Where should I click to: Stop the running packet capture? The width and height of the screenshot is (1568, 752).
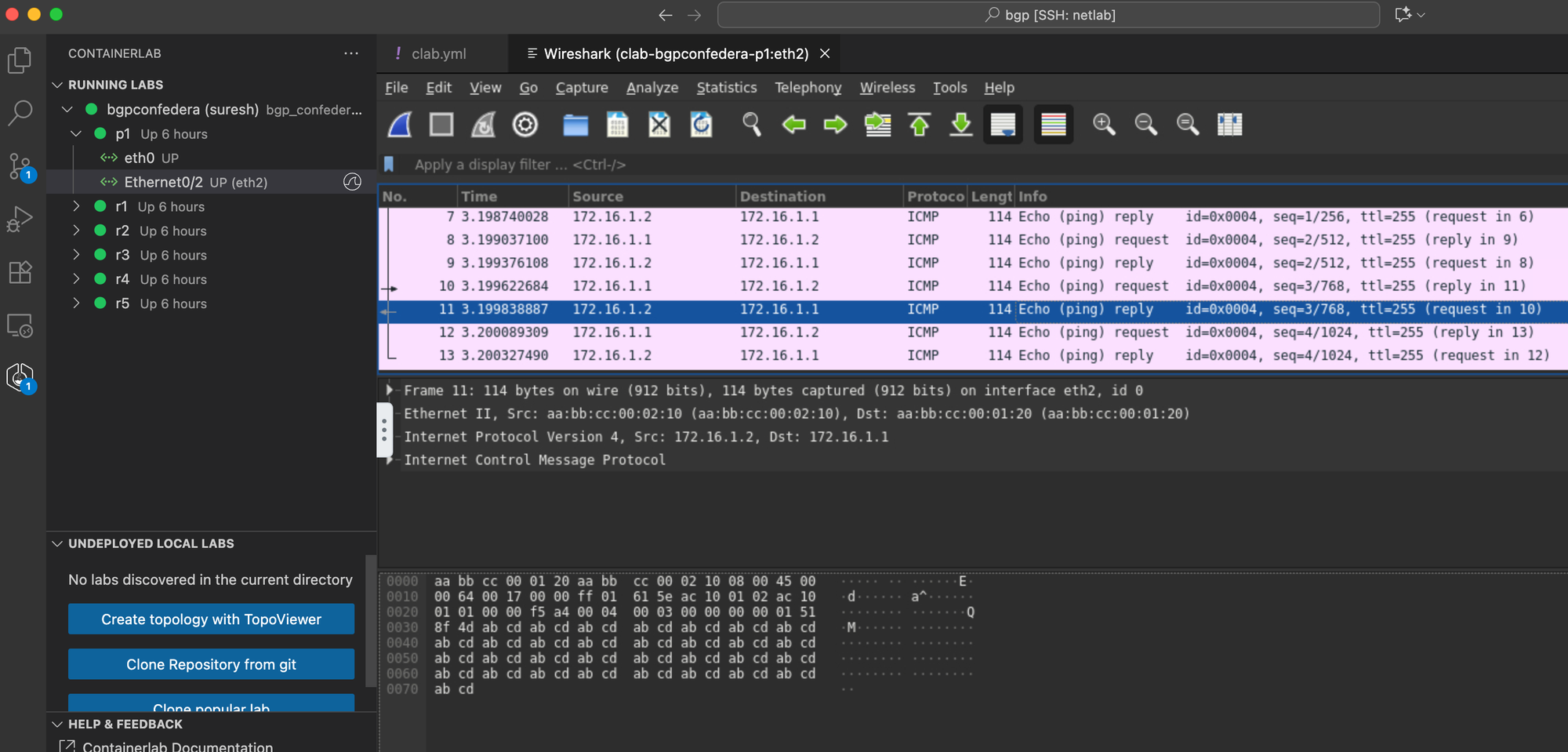(x=441, y=125)
